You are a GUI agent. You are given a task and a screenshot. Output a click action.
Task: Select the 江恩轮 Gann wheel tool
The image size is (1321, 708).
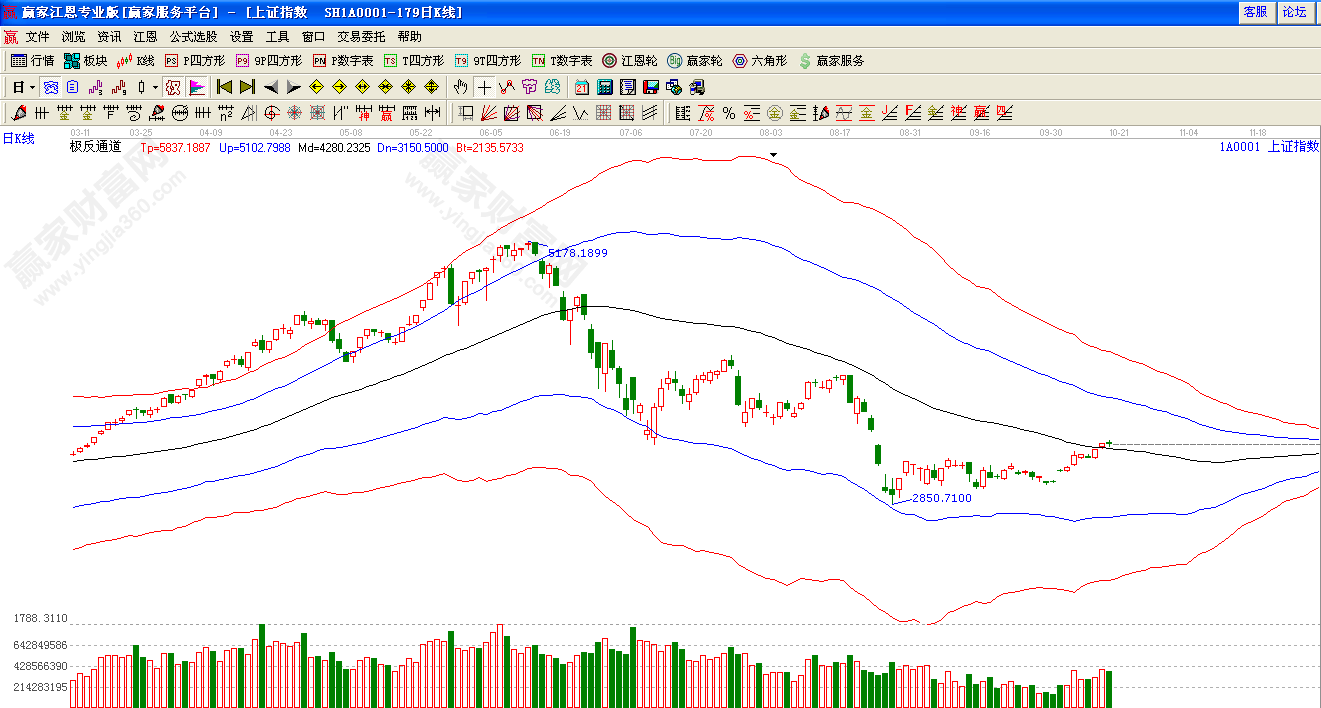coord(631,61)
